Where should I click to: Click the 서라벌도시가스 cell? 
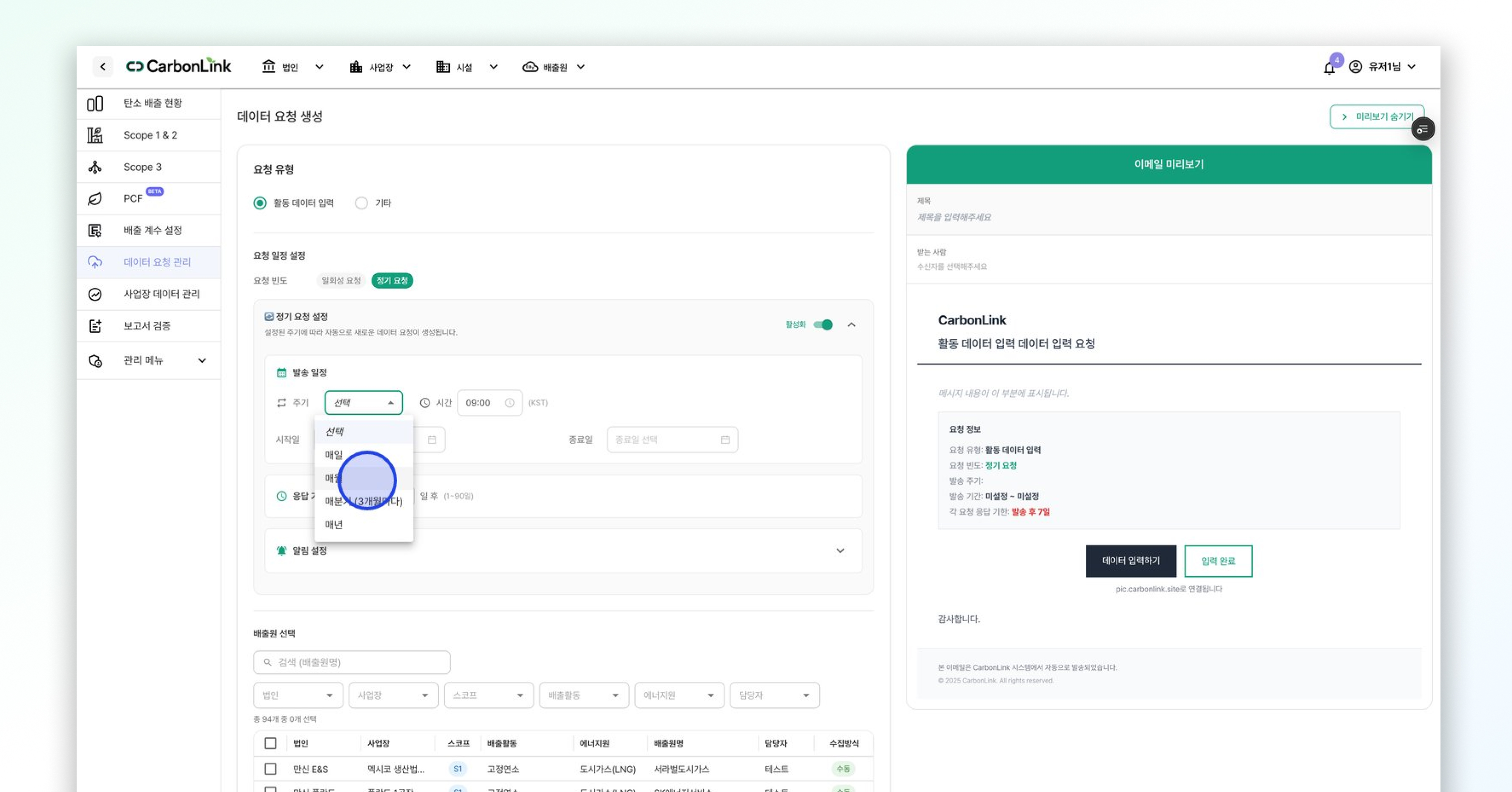point(682,769)
